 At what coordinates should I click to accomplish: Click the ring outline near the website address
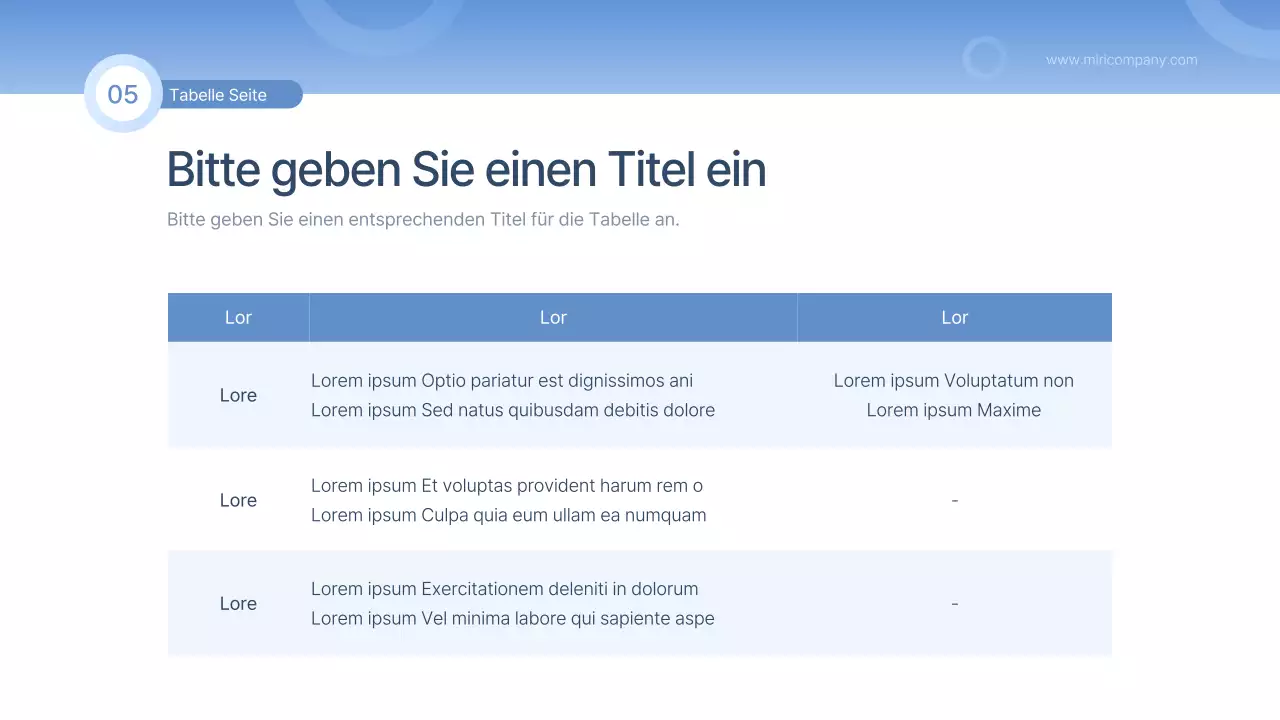[985, 58]
